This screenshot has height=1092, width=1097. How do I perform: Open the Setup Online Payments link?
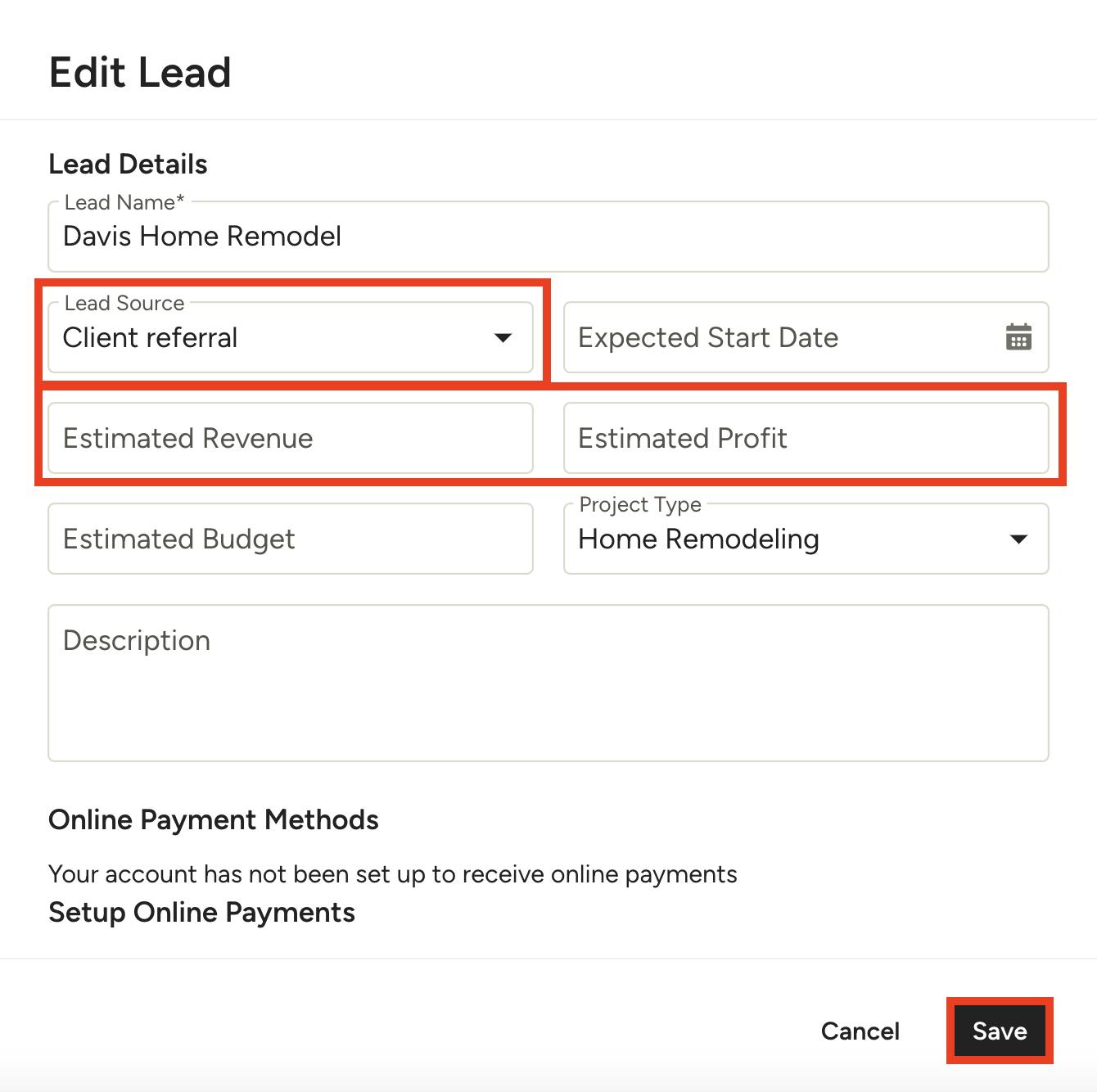(x=201, y=912)
